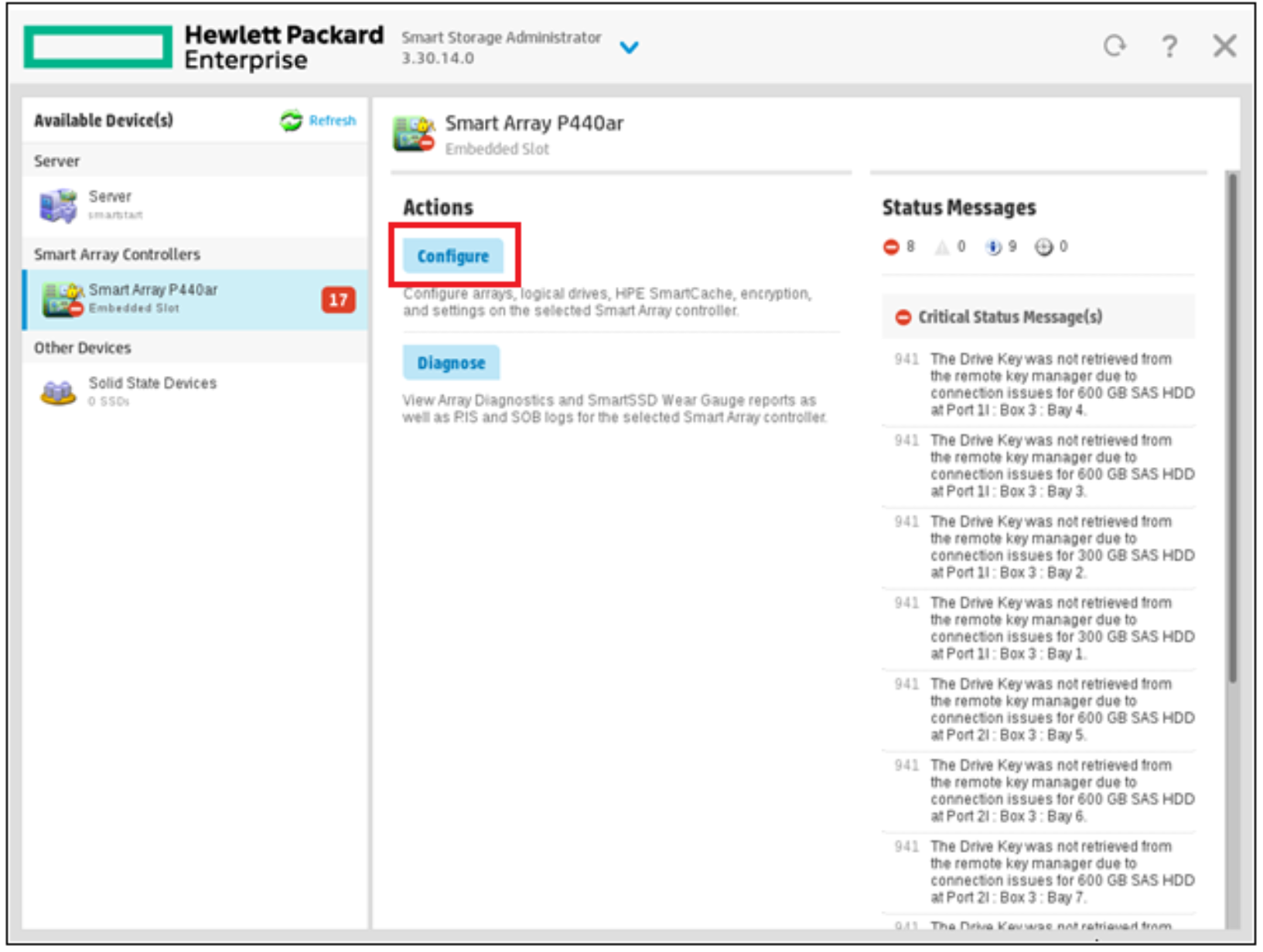Click the Smart Array P440ar controller header icon
This screenshot has height=952, width=1263.
(x=414, y=134)
